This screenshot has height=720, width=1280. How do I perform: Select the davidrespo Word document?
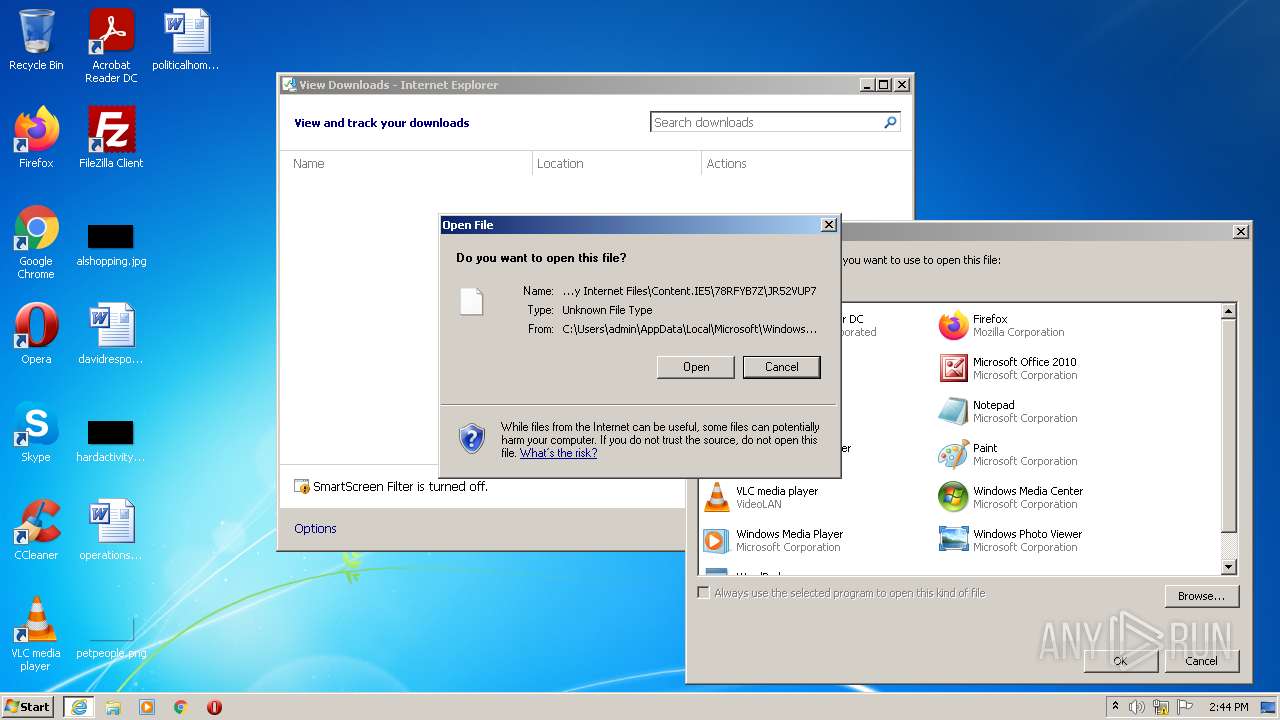pos(111,334)
